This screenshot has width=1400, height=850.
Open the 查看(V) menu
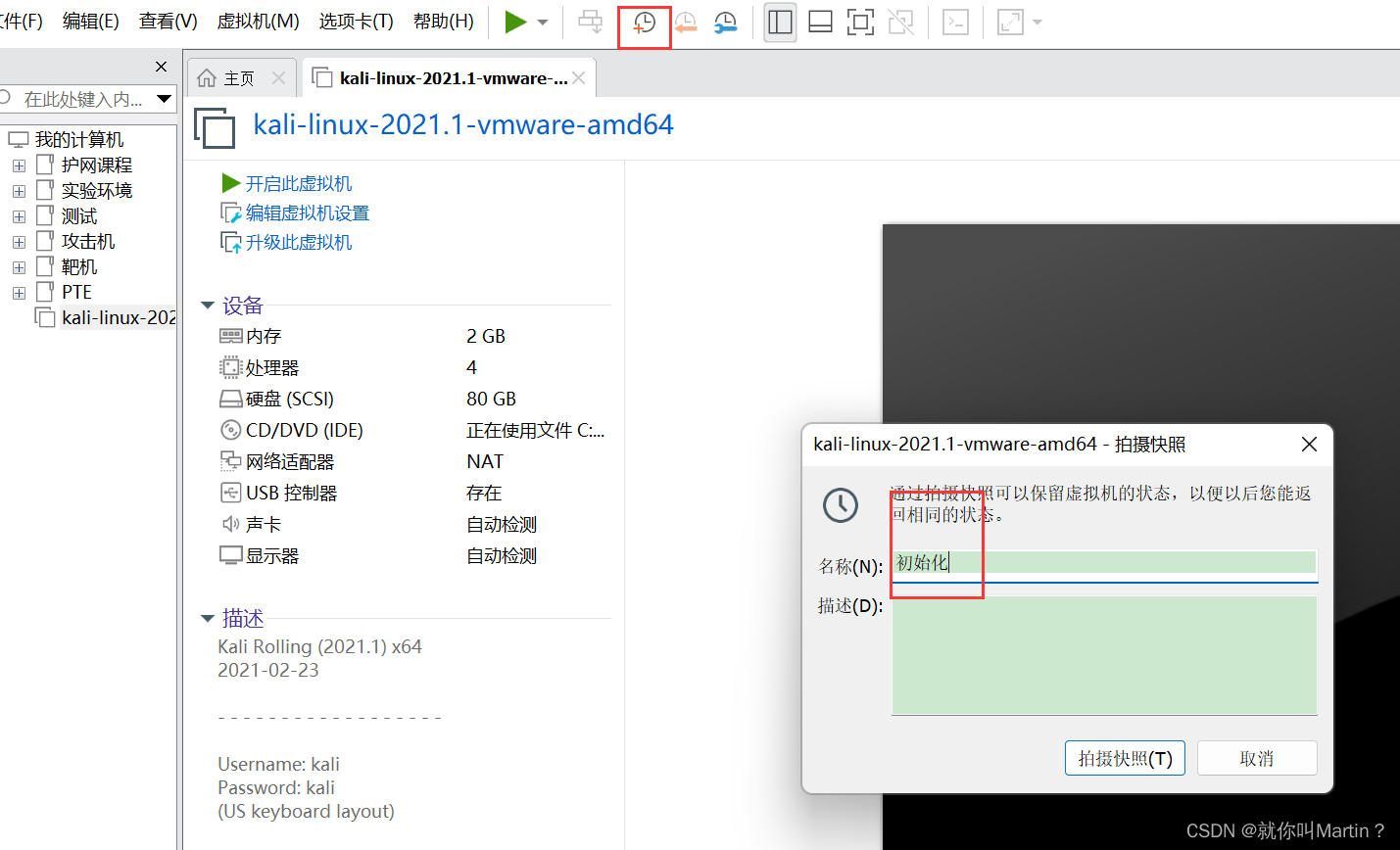[x=169, y=22]
